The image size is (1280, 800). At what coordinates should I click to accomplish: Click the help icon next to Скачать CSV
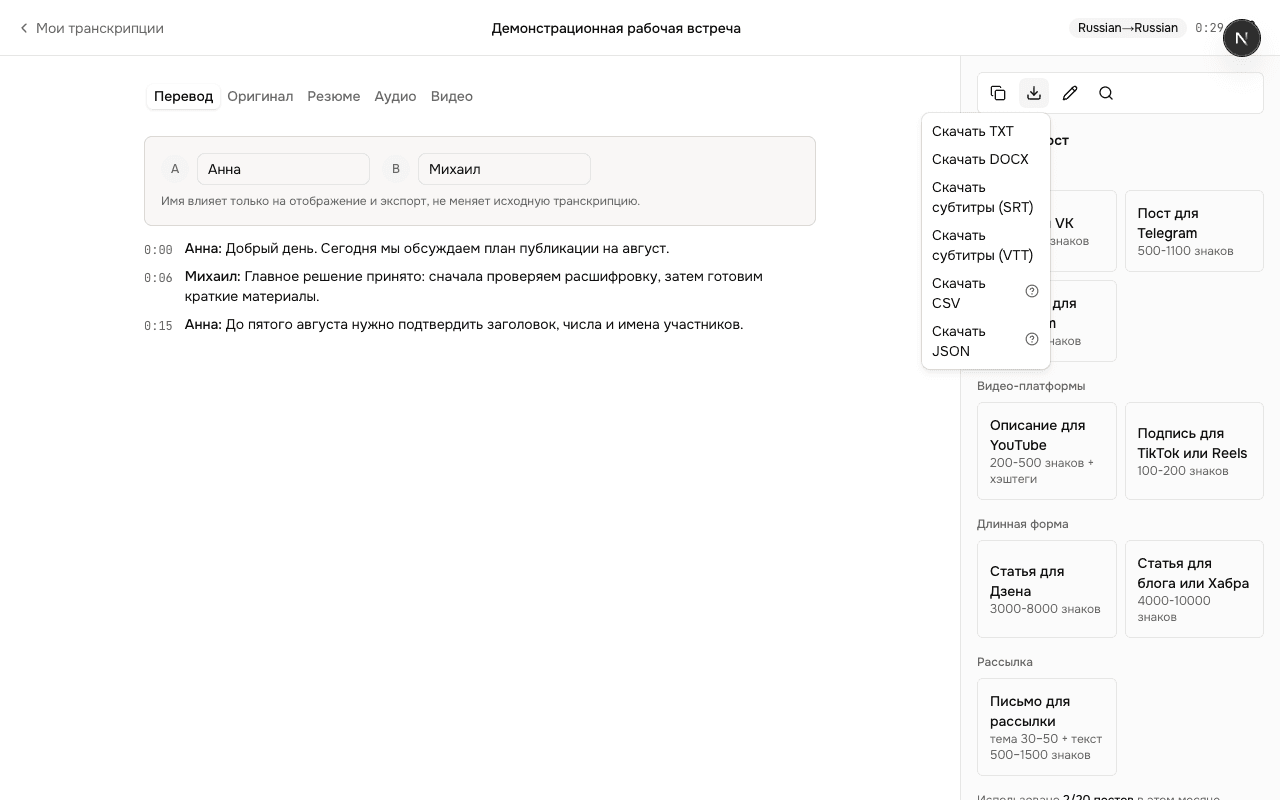tap(1032, 291)
